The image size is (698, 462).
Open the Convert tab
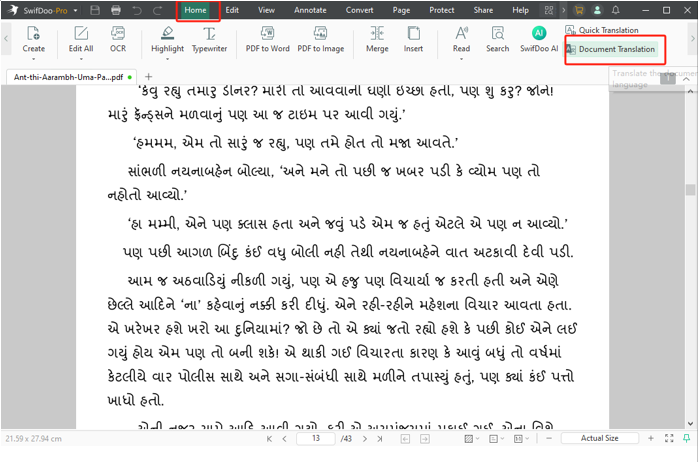pyautogui.click(x=359, y=10)
